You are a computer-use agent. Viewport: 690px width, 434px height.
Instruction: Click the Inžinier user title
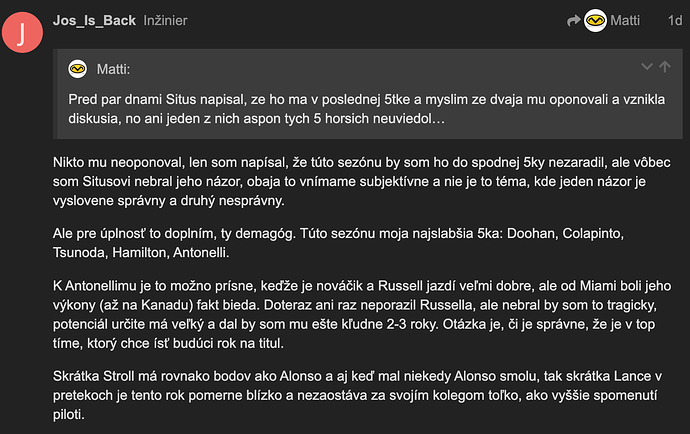click(x=165, y=21)
